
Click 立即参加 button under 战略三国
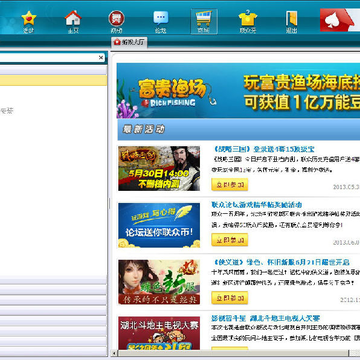point(230,184)
